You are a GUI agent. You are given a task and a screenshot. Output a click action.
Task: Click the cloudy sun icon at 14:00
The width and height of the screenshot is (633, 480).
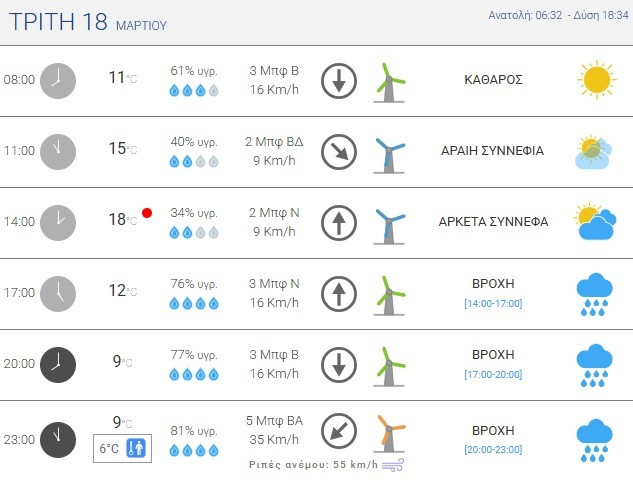pyautogui.click(x=594, y=222)
